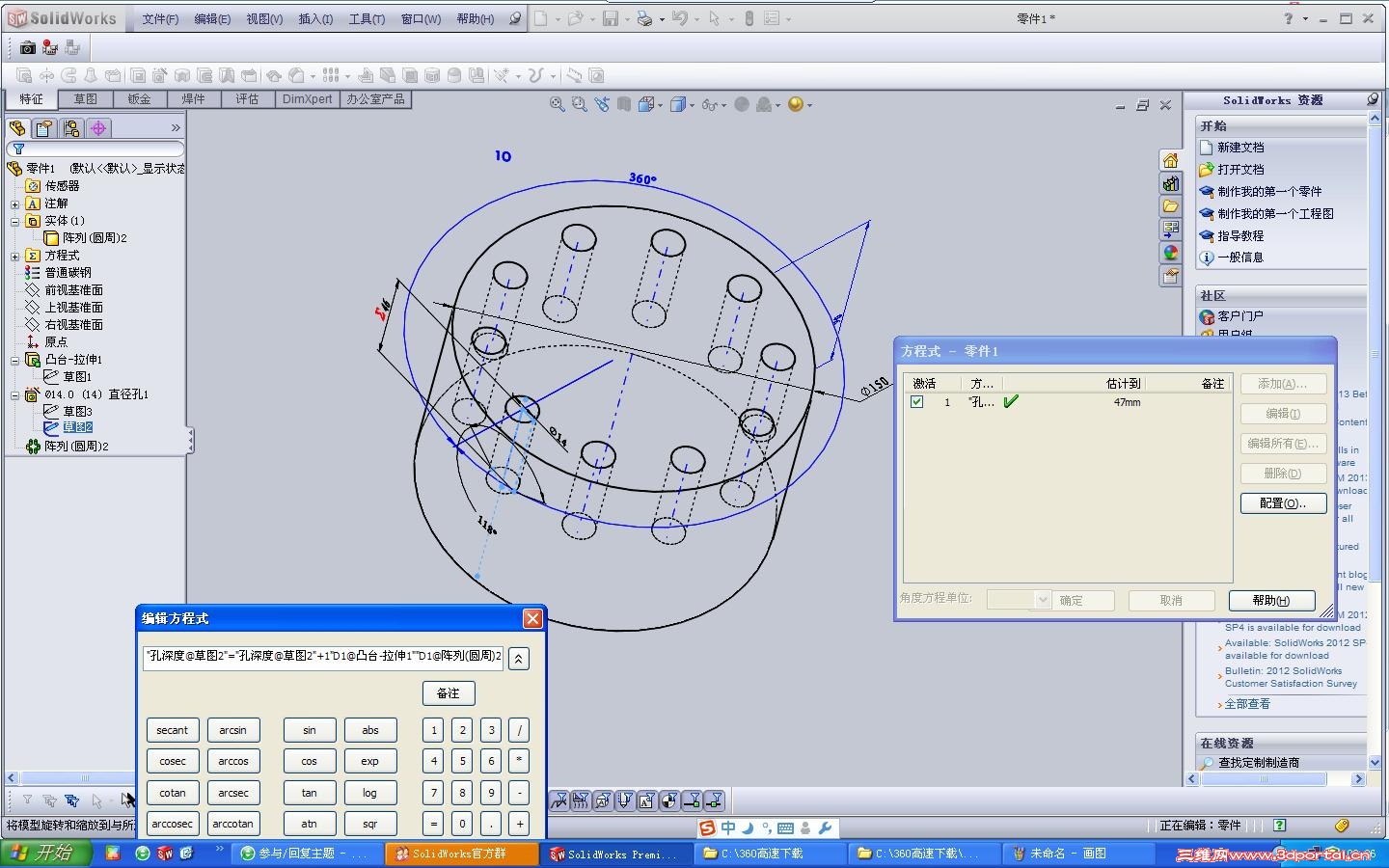Image resolution: width=1389 pixels, height=868 pixels.
Task: Click the Windows 开始 start button
Action: pyautogui.click(x=47, y=854)
